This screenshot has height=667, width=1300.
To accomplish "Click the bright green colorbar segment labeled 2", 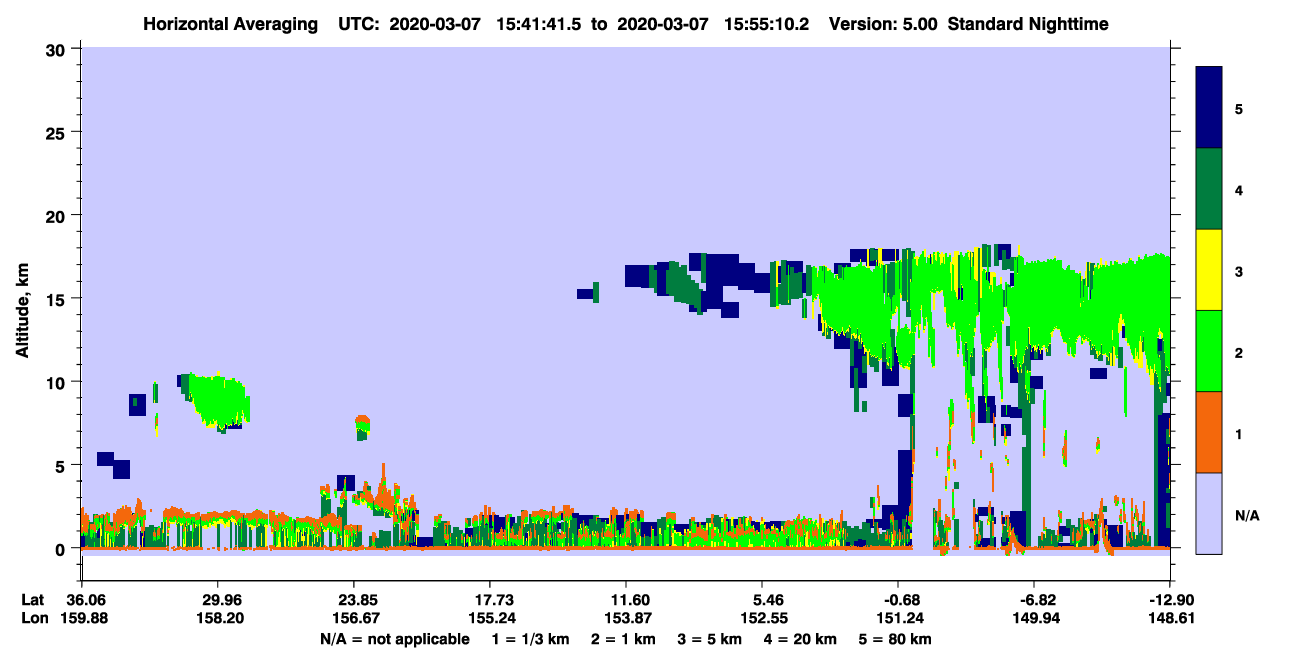I will pyautogui.click(x=1209, y=351).
